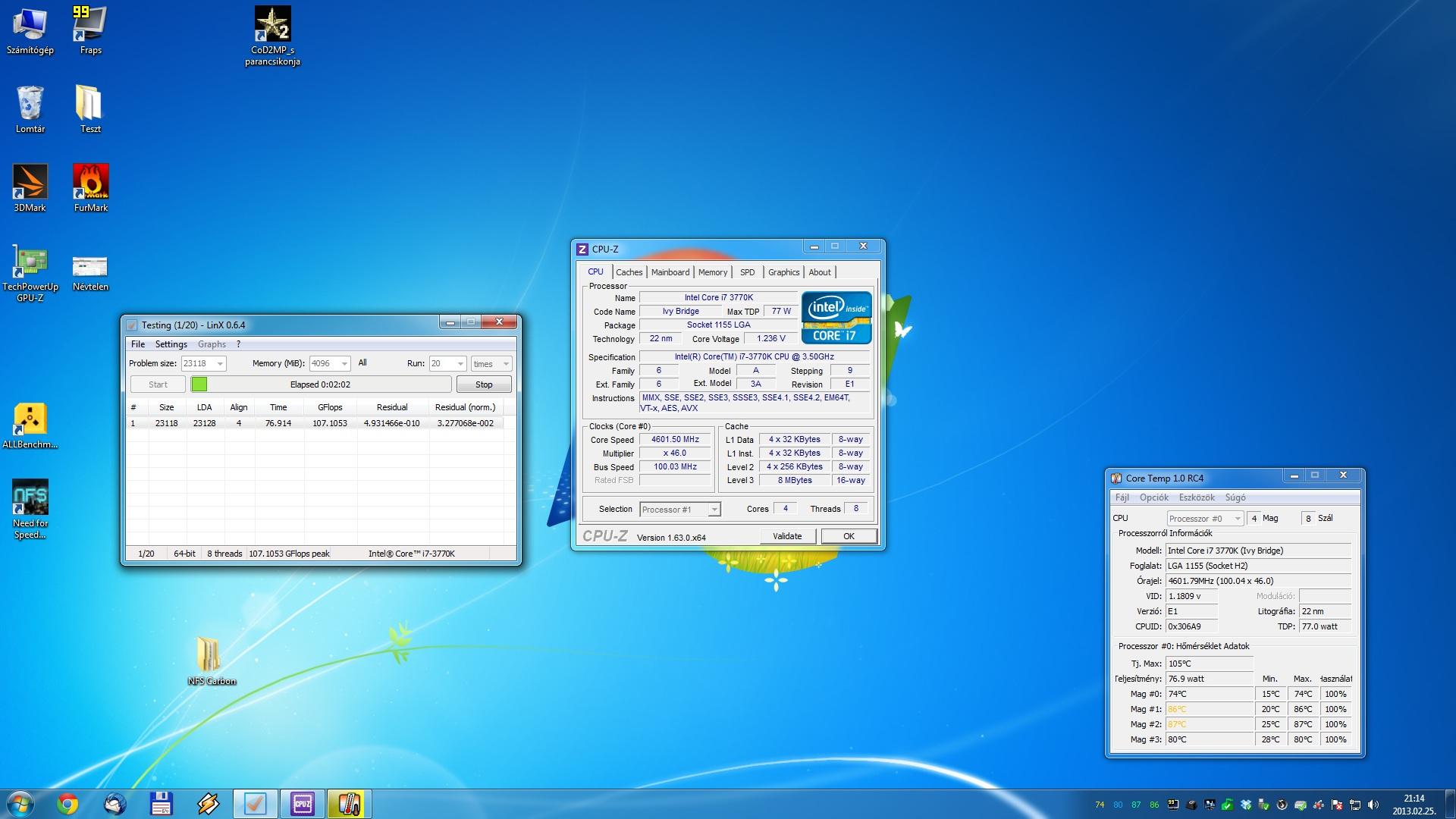Expand the Problem size dropdown in LinX
This screenshot has height=819, width=1456.
(220, 364)
